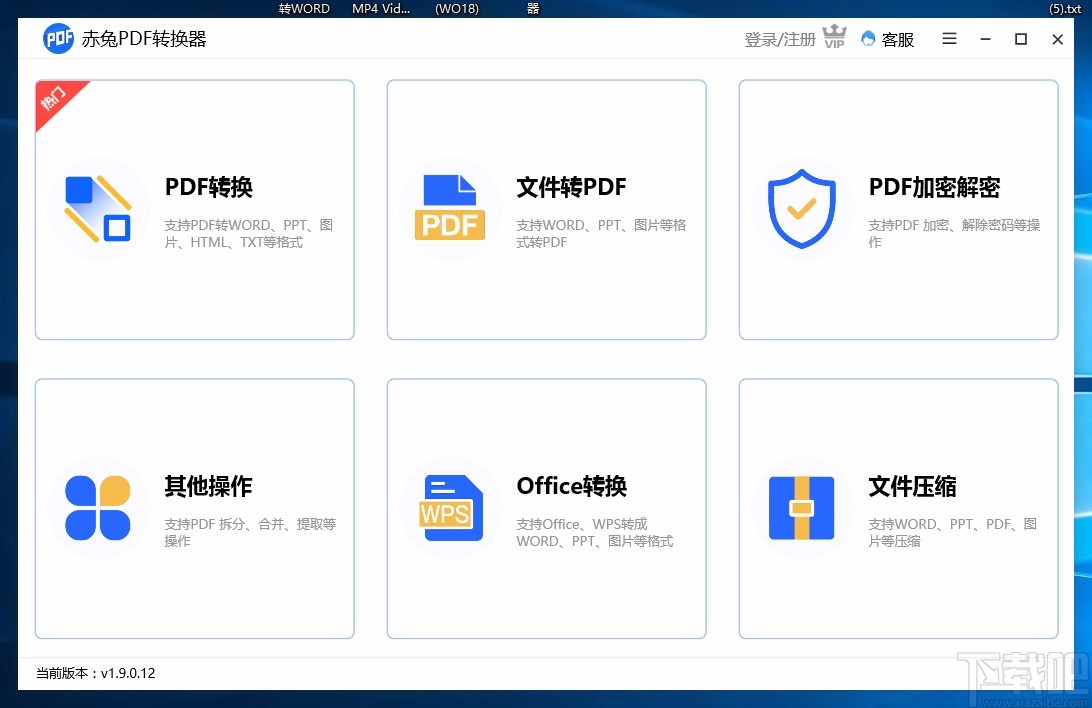Click the WPS icon under Office转换
The height and width of the screenshot is (708, 1092).
click(450, 507)
